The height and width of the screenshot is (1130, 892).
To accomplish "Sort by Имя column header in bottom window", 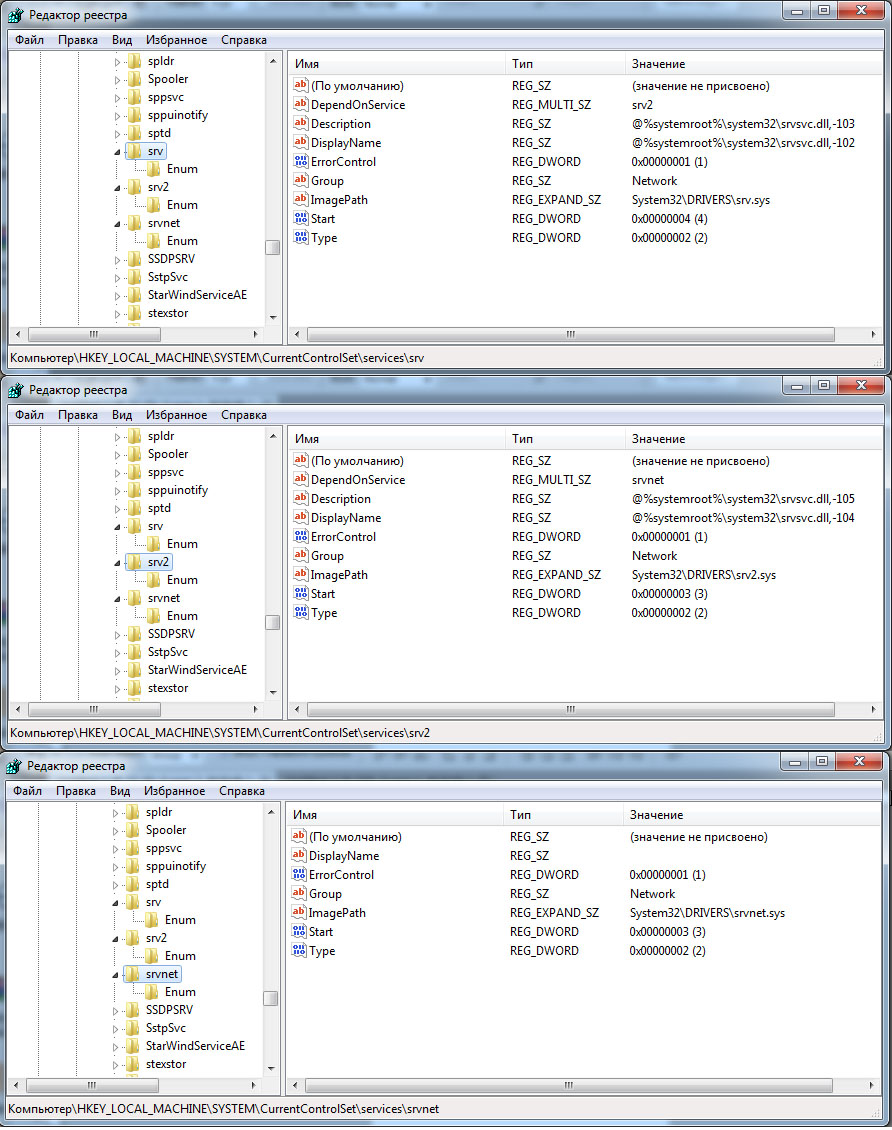I will point(395,814).
